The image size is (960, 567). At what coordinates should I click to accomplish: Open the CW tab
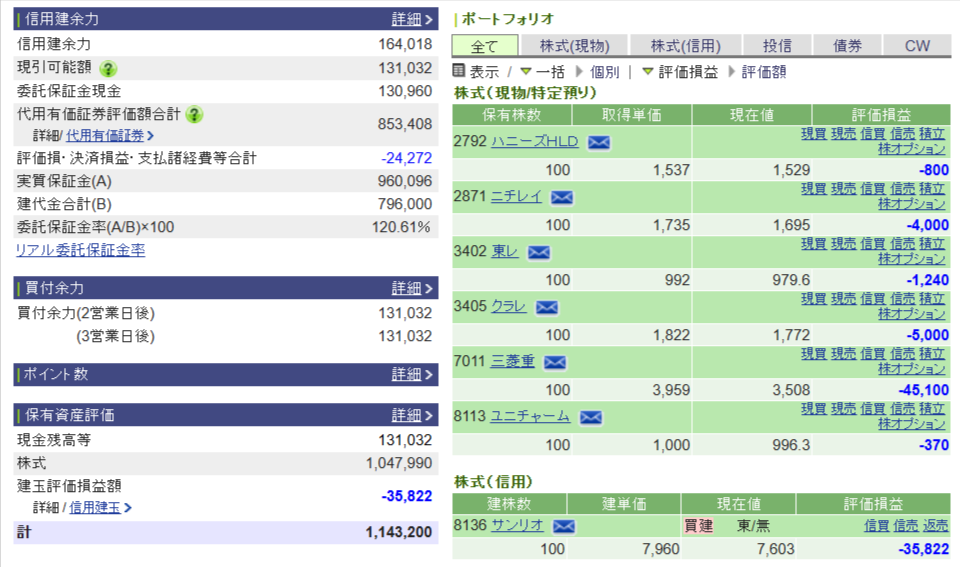[917, 46]
